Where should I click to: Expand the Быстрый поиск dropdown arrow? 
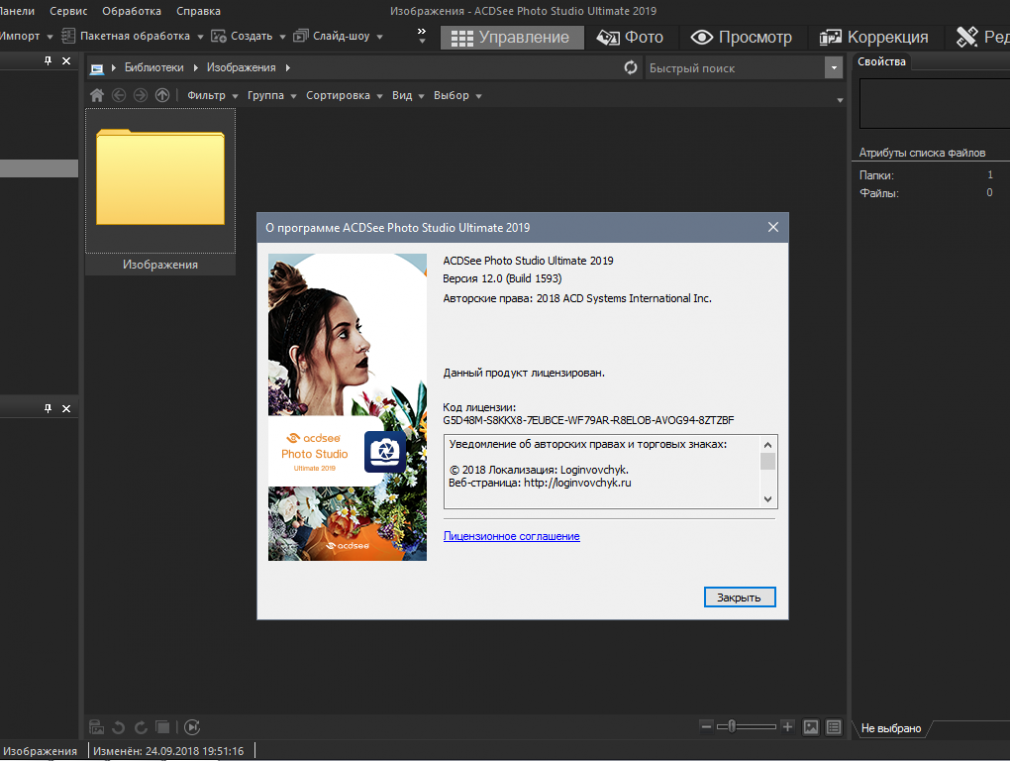834,68
